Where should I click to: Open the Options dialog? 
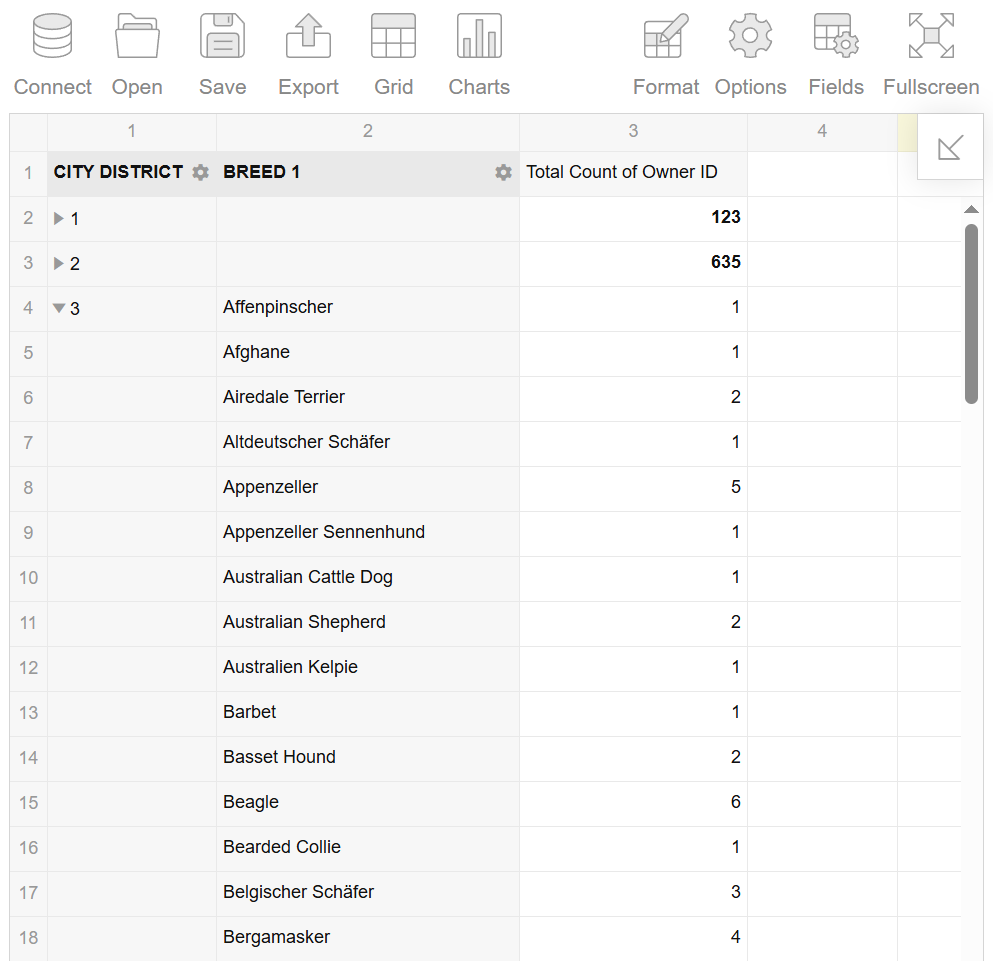(750, 55)
